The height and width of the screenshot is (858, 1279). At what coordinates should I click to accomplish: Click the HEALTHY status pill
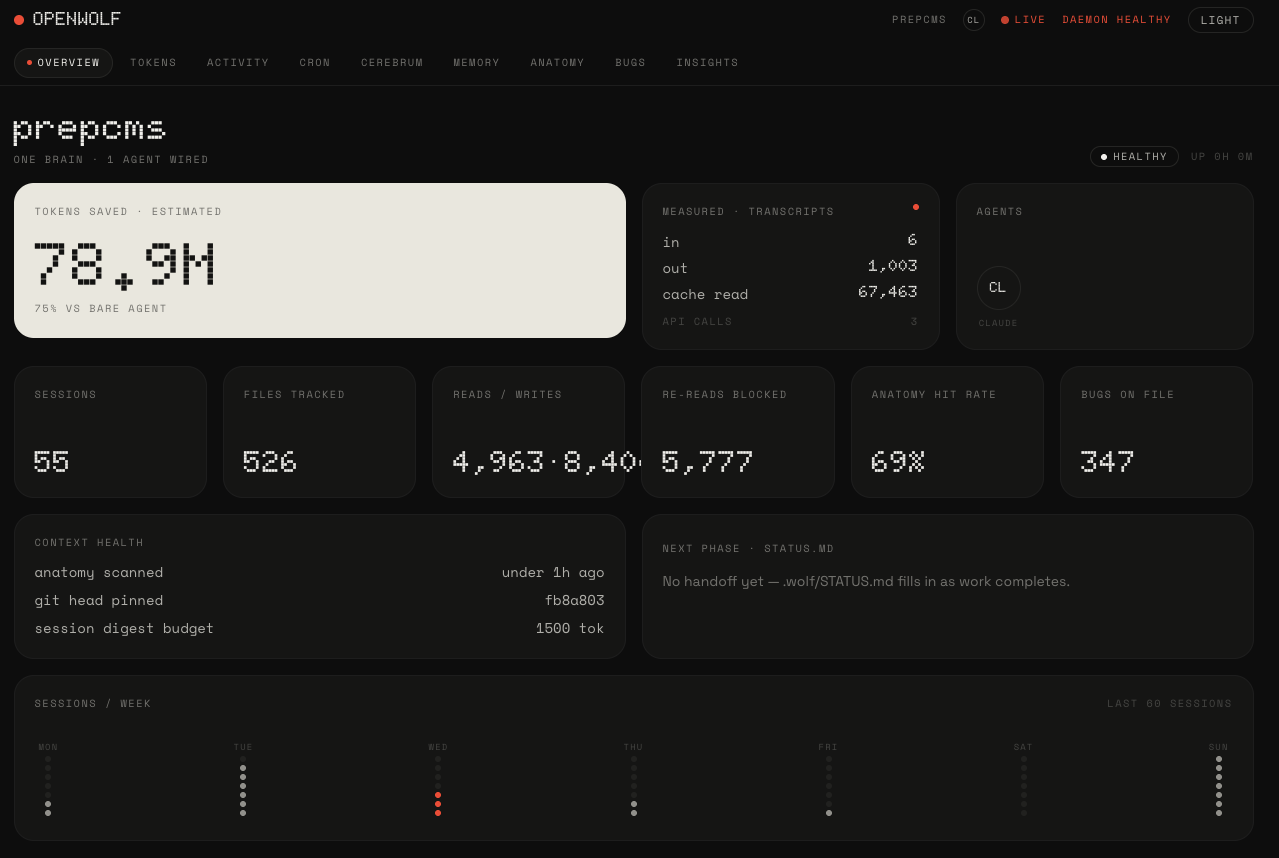pyautogui.click(x=1134, y=157)
